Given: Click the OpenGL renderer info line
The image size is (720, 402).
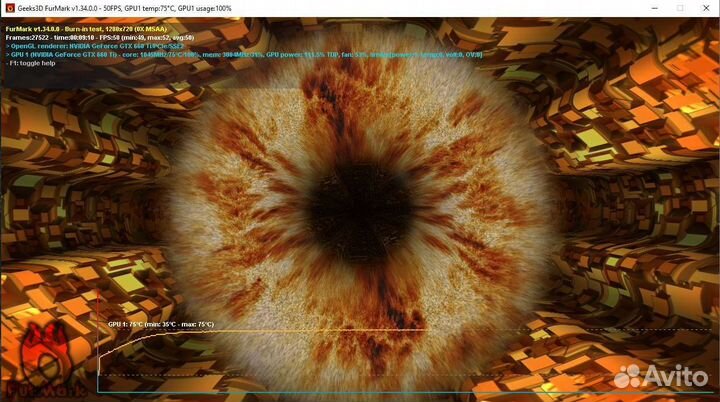Looking at the screenshot, I should (x=95, y=46).
